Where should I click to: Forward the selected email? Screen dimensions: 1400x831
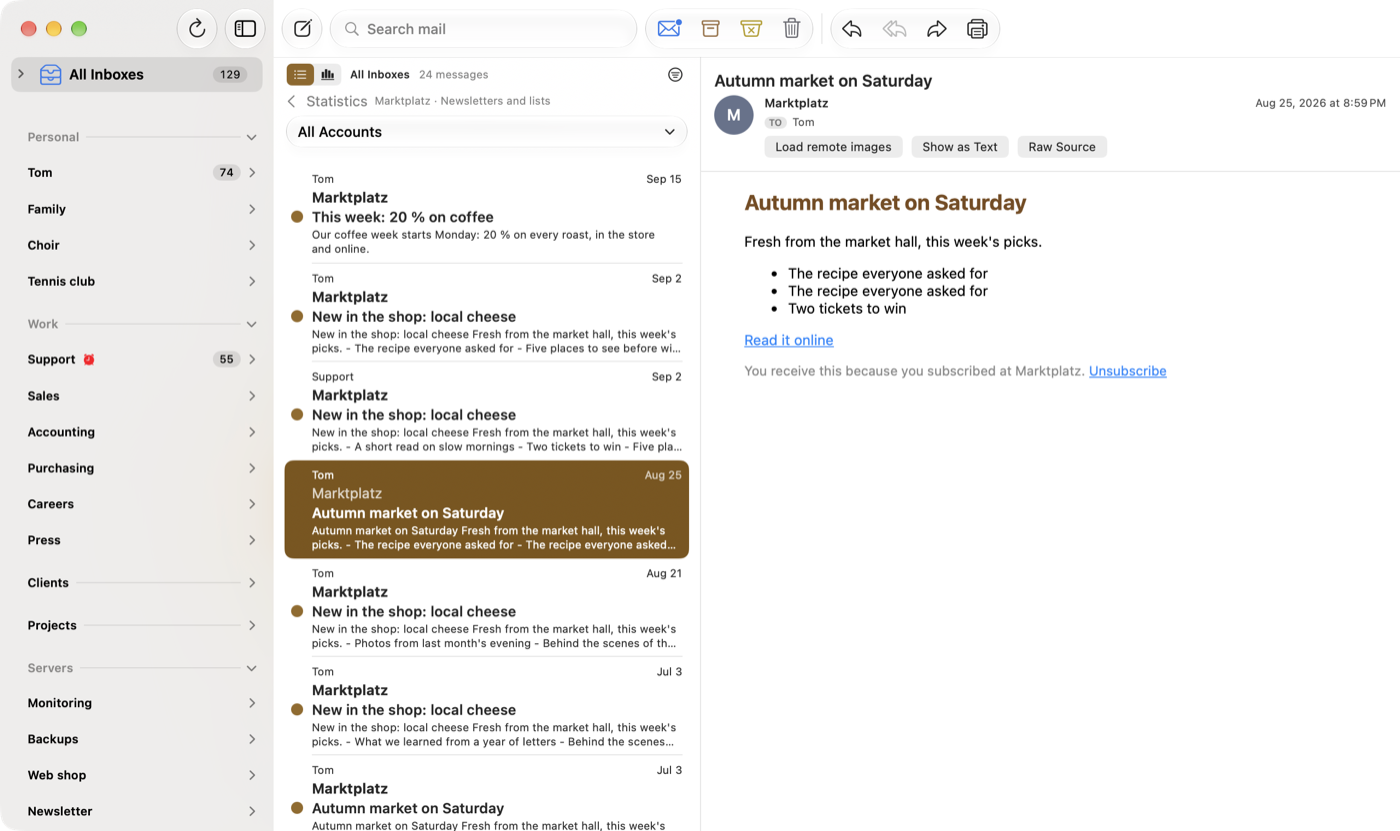coord(936,29)
